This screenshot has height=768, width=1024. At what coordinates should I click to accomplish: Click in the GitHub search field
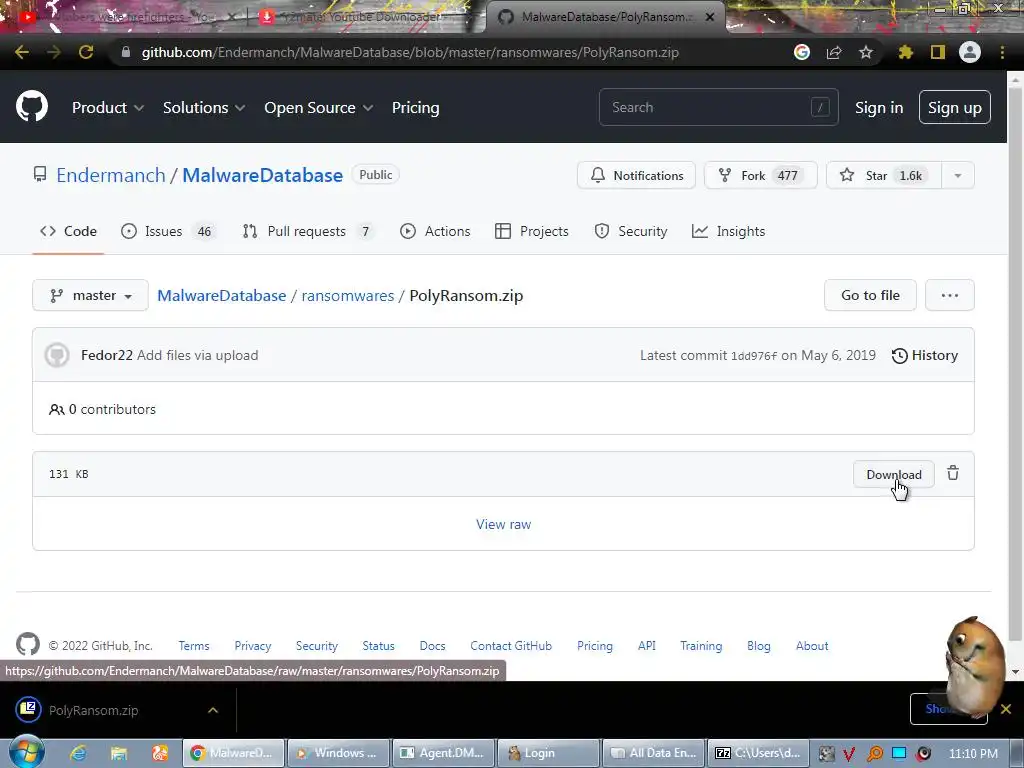(718, 107)
